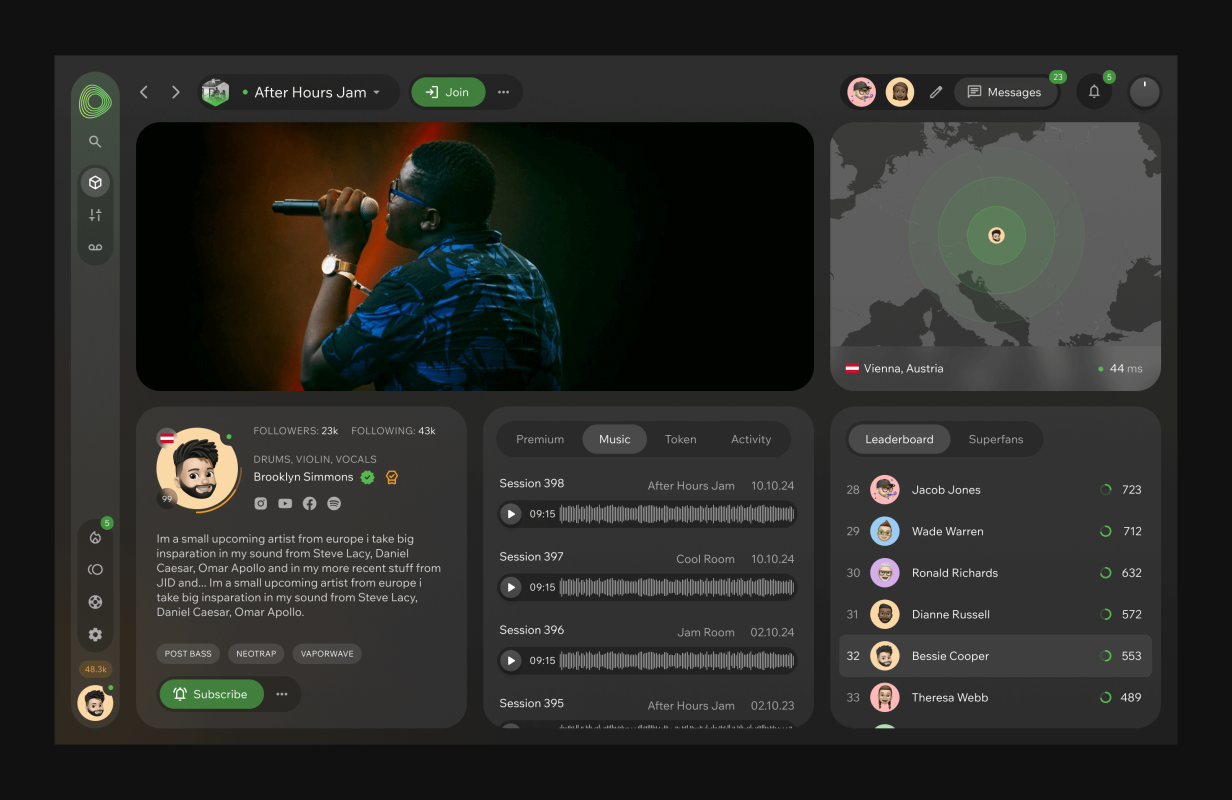Open the settings gear in the sidebar

click(x=95, y=634)
